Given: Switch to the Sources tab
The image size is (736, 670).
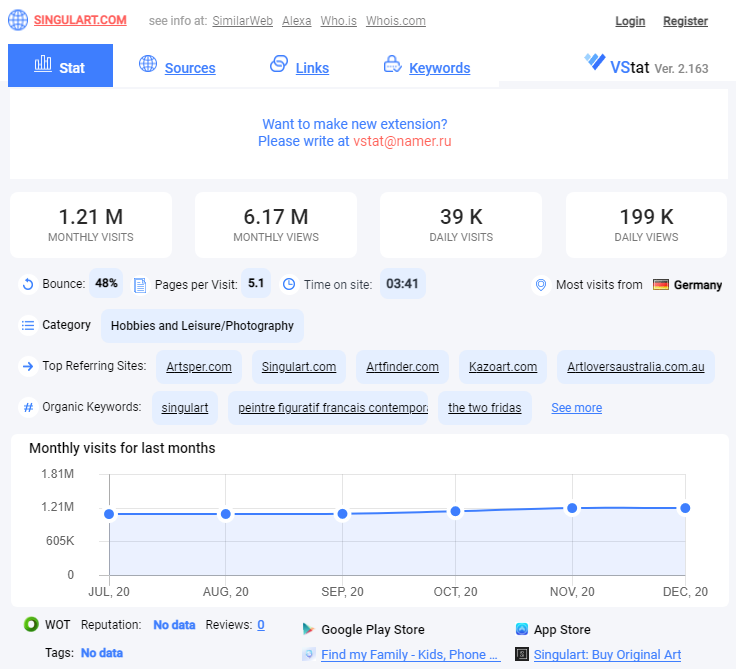Looking at the screenshot, I should click(x=190, y=68).
